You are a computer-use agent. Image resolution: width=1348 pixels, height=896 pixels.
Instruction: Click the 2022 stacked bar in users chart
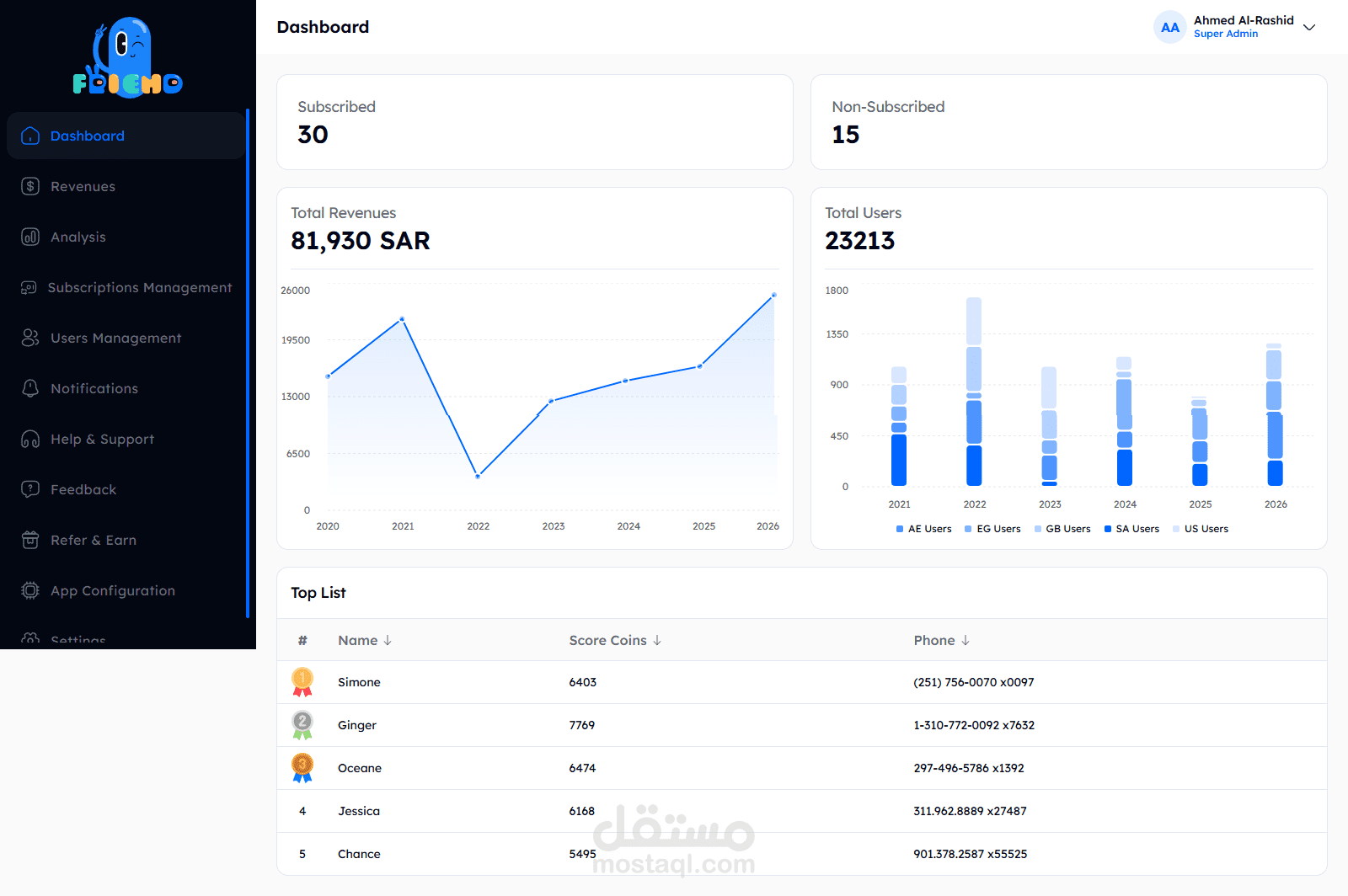974,392
